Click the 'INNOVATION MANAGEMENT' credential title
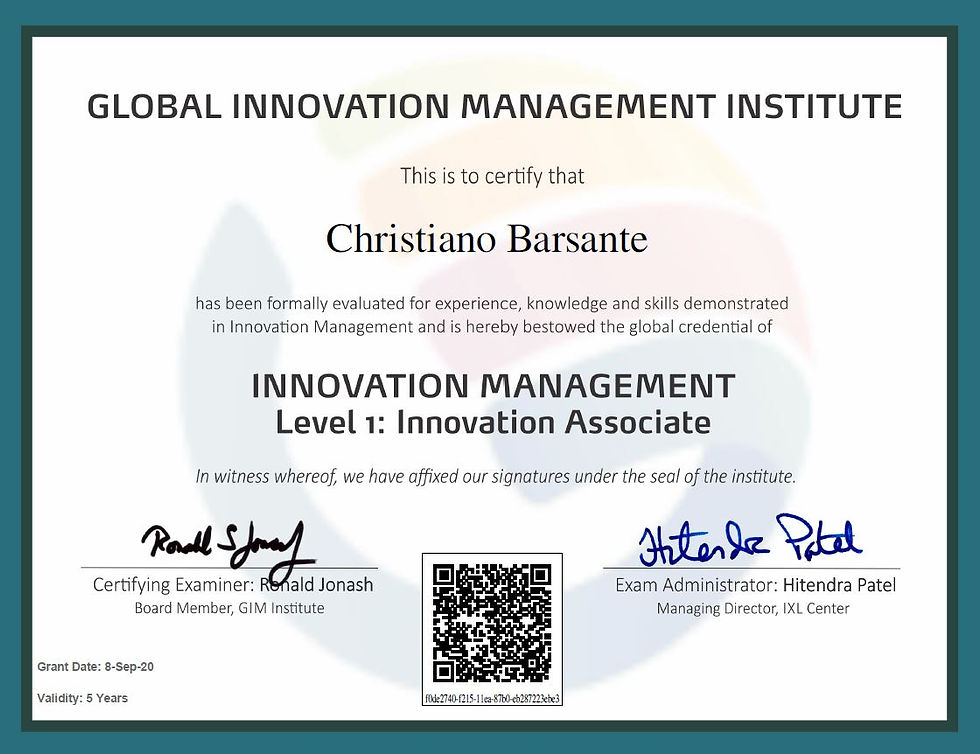 coord(493,386)
